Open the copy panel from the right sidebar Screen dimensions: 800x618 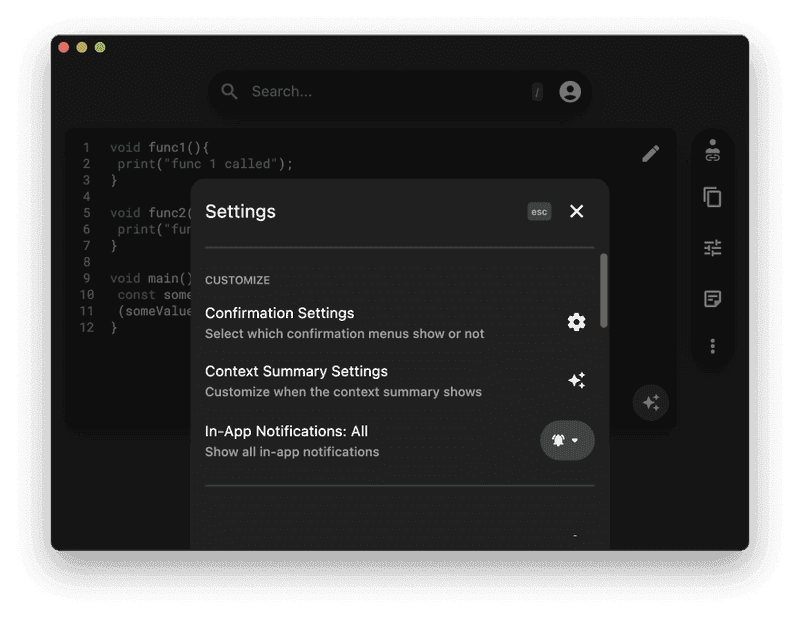pos(712,198)
